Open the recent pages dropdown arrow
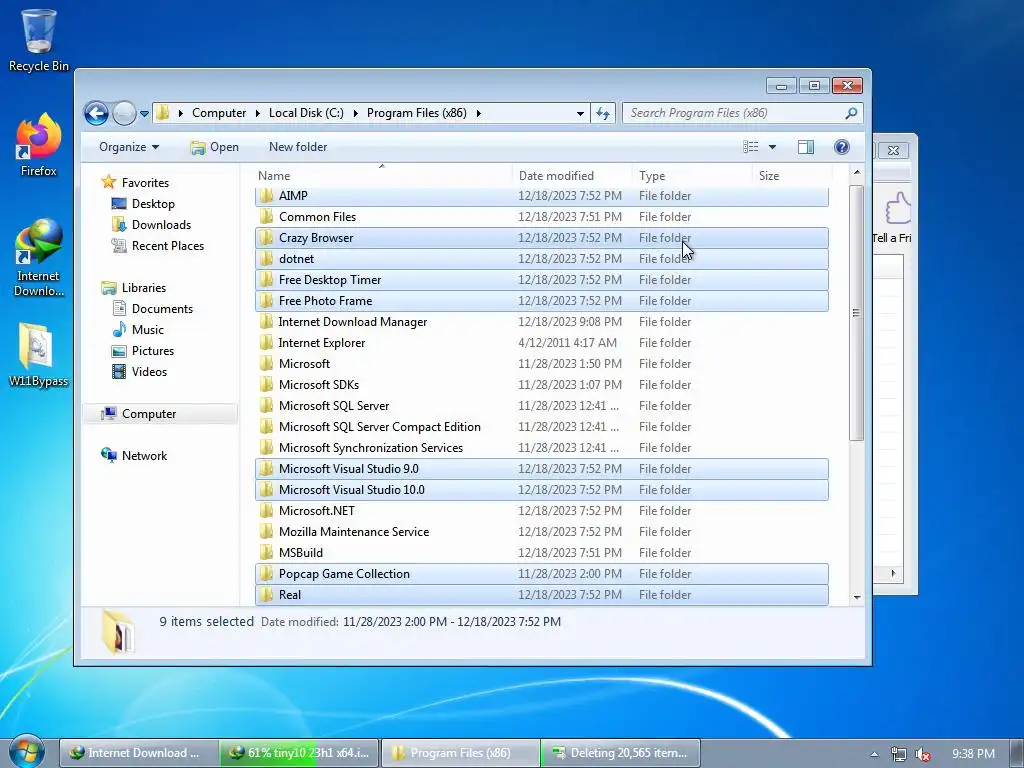 144,114
